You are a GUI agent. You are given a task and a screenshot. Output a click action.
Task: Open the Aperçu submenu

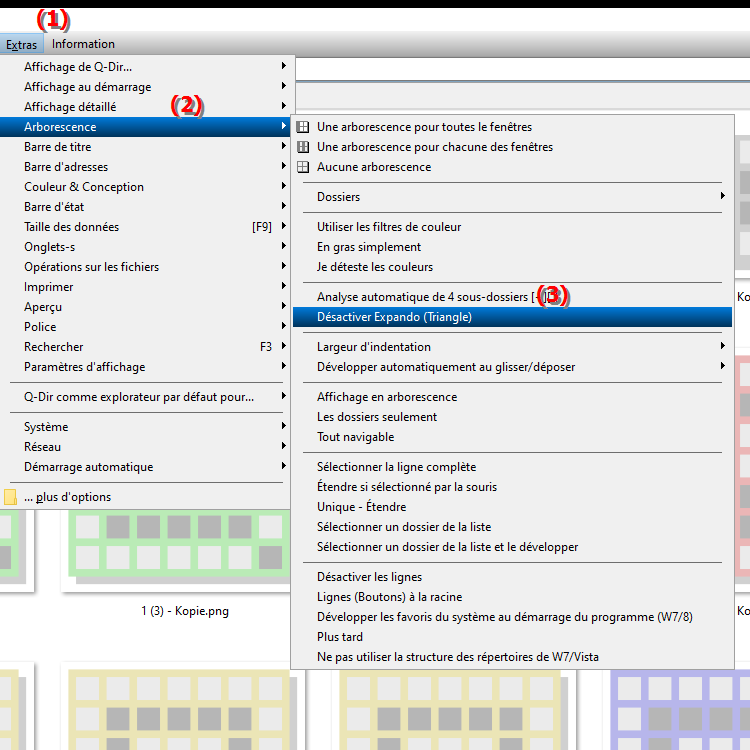click(145, 307)
